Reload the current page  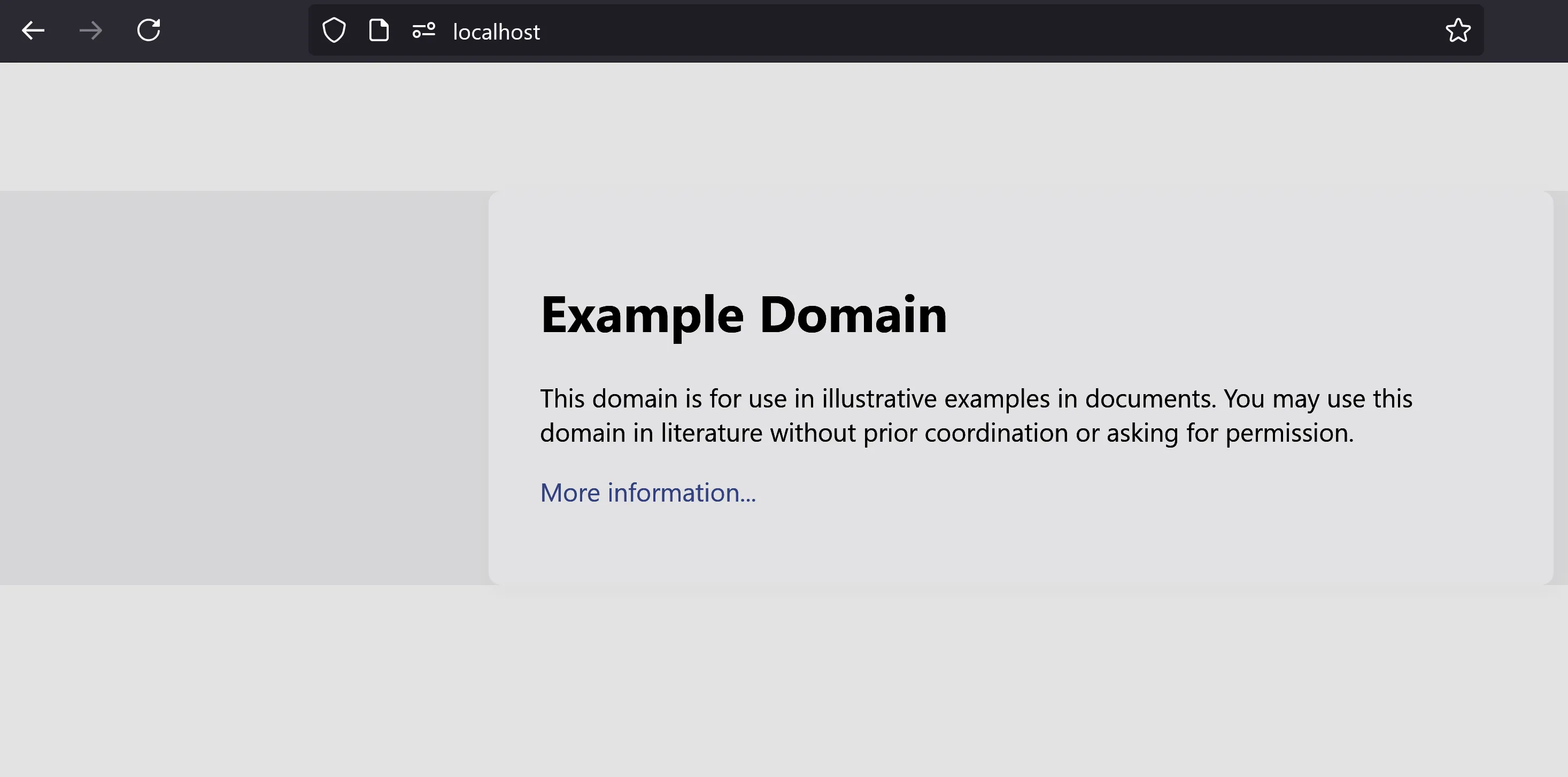coord(149,30)
